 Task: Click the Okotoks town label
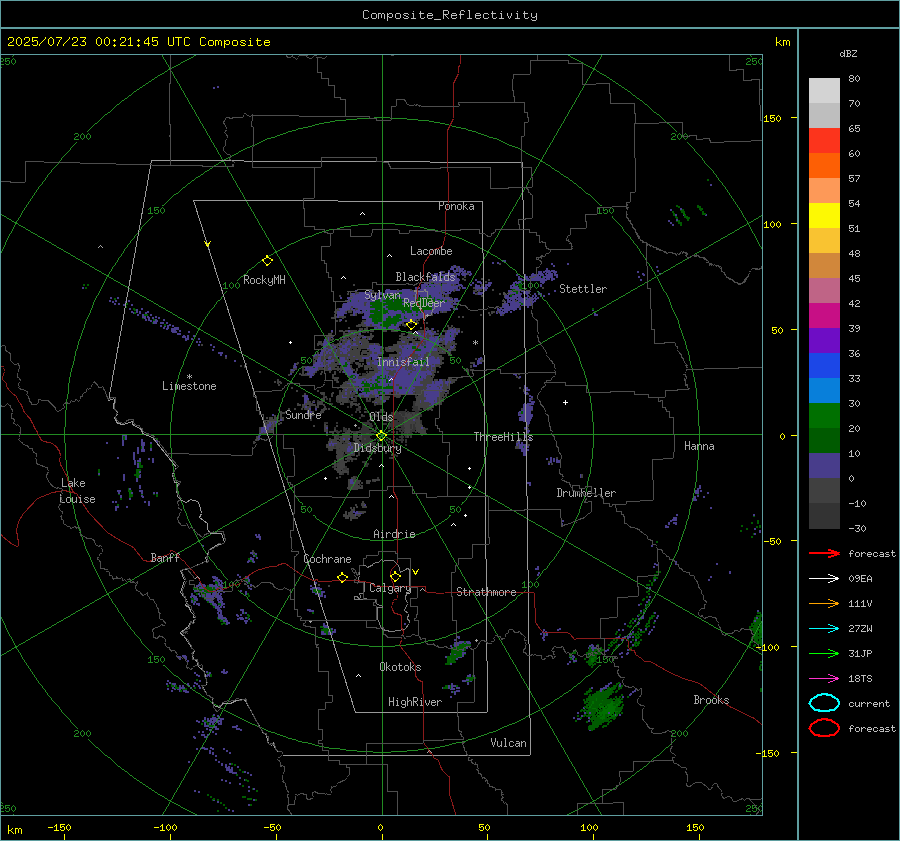pyautogui.click(x=400, y=667)
